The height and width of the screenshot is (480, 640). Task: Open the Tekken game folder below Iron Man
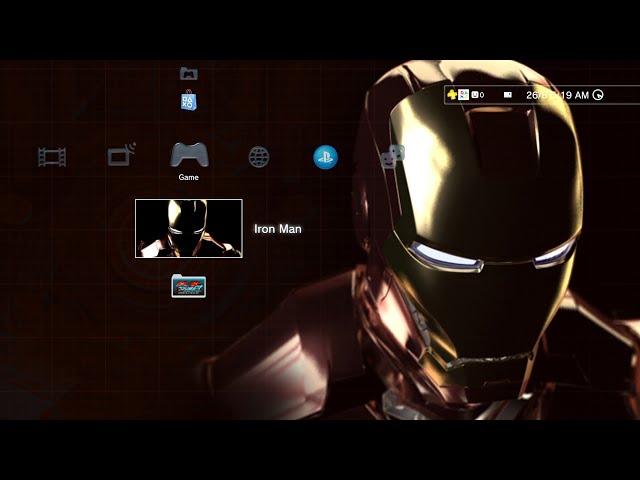(x=189, y=286)
